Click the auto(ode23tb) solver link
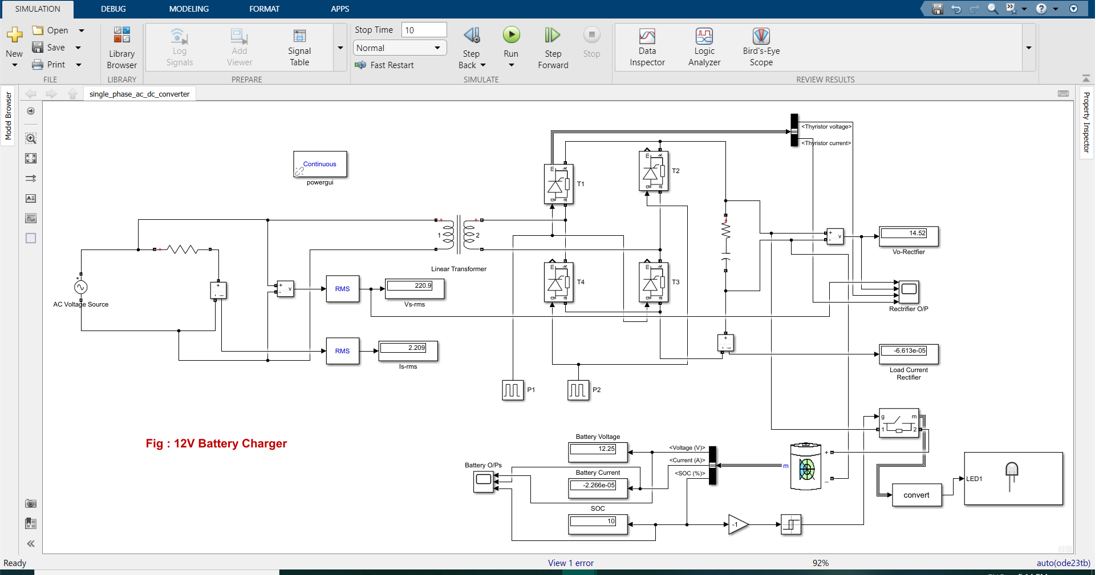Viewport: 1096px width, 575px height. click(x=1063, y=563)
